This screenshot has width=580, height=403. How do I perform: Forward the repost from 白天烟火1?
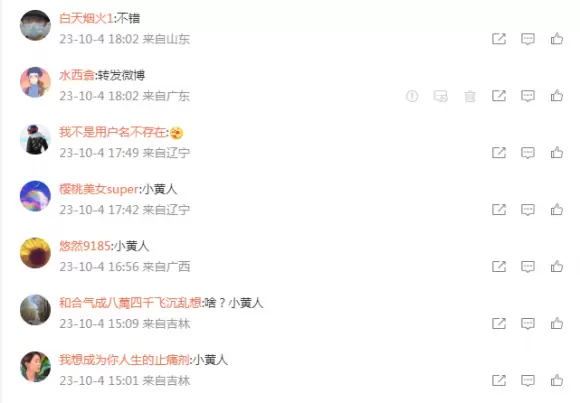[x=499, y=39]
